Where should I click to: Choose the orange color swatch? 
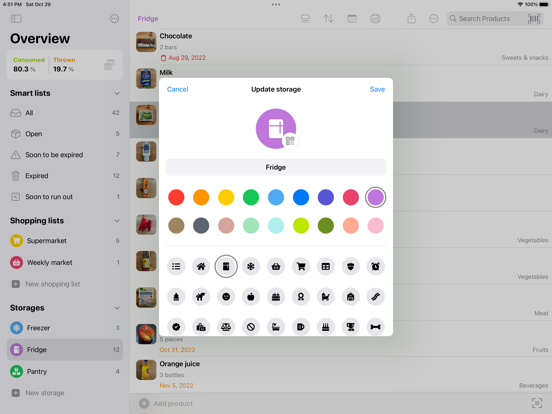pos(201,197)
